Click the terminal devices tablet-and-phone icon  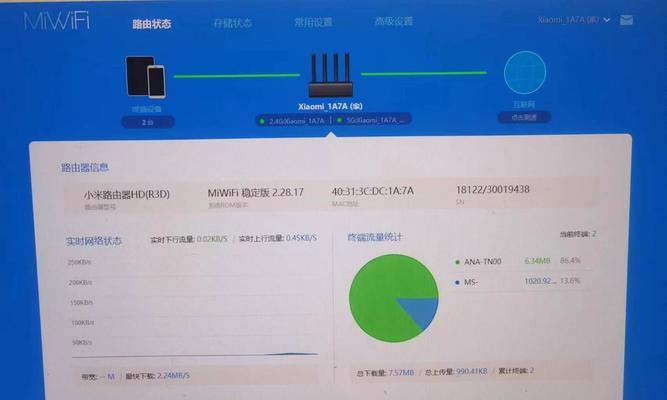[x=145, y=77]
